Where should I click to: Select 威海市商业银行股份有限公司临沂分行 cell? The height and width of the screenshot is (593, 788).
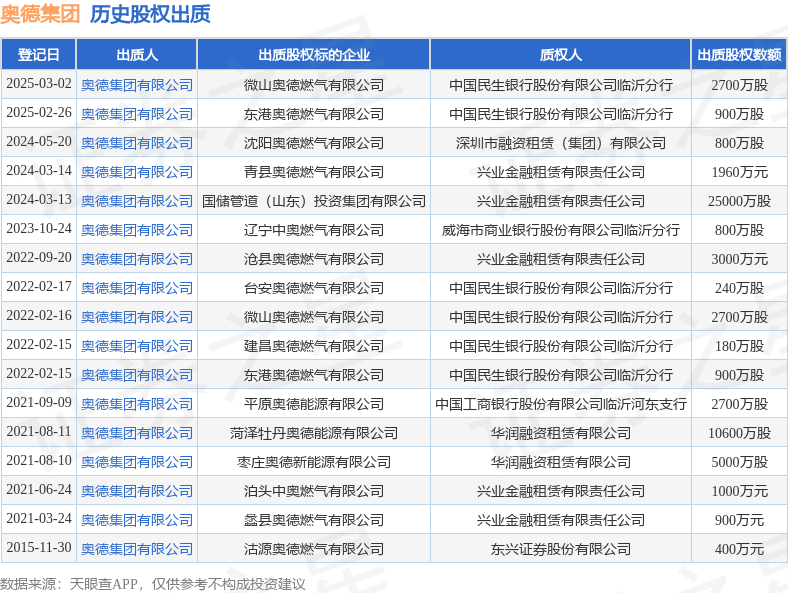click(x=561, y=230)
